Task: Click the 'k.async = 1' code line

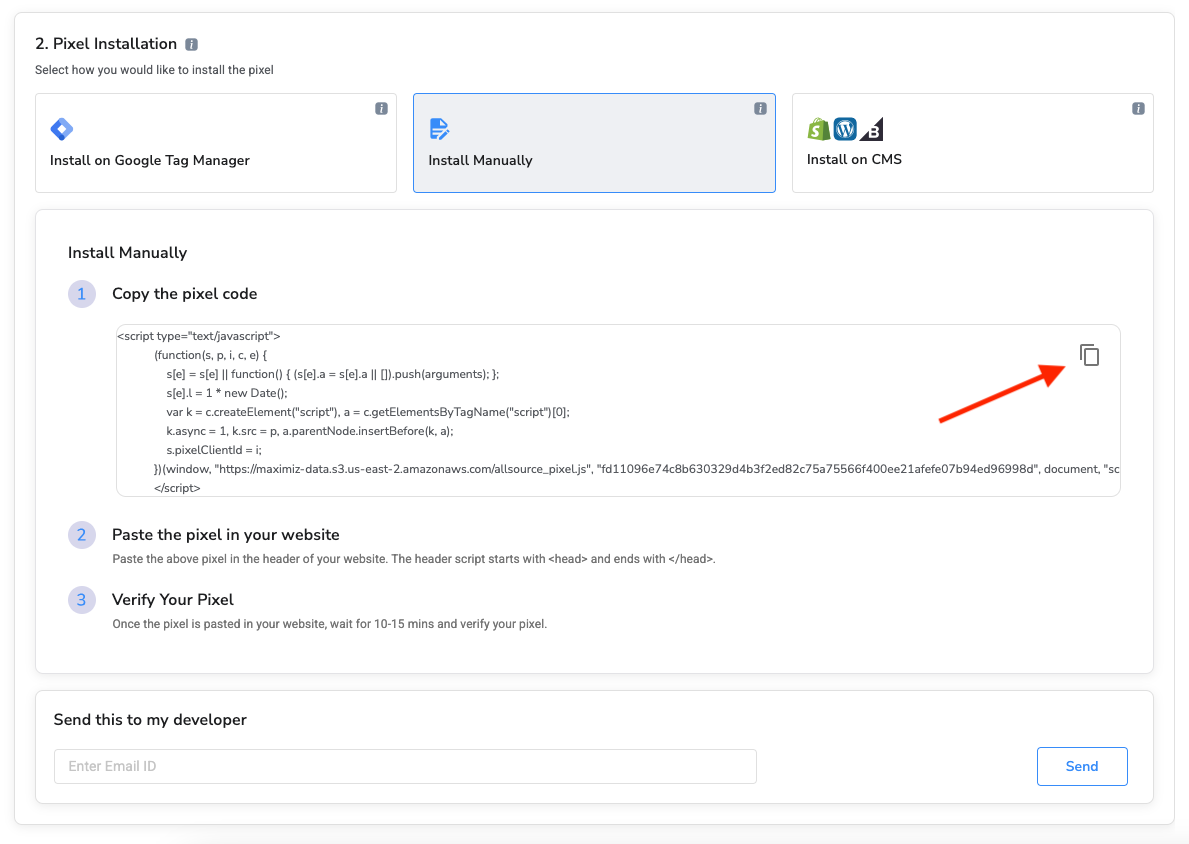Action: click(x=309, y=431)
